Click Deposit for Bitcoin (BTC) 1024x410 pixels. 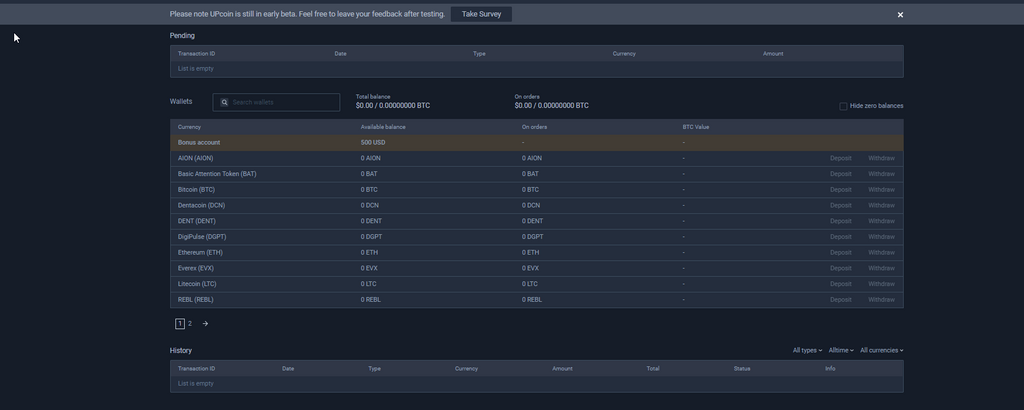pyautogui.click(x=840, y=190)
